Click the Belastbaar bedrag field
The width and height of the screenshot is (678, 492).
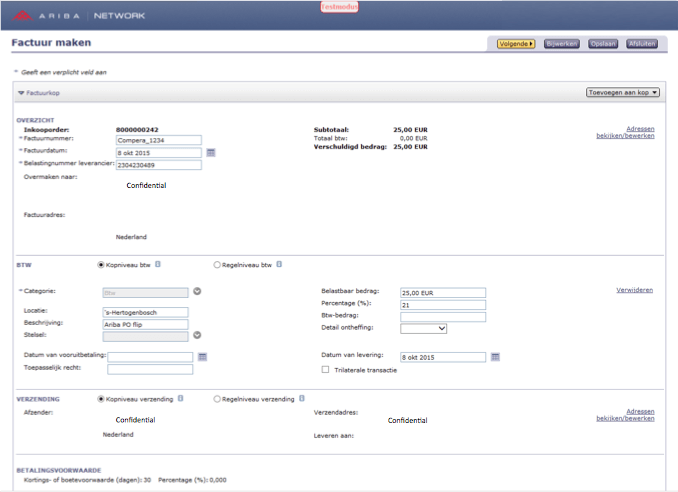click(x=443, y=293)
